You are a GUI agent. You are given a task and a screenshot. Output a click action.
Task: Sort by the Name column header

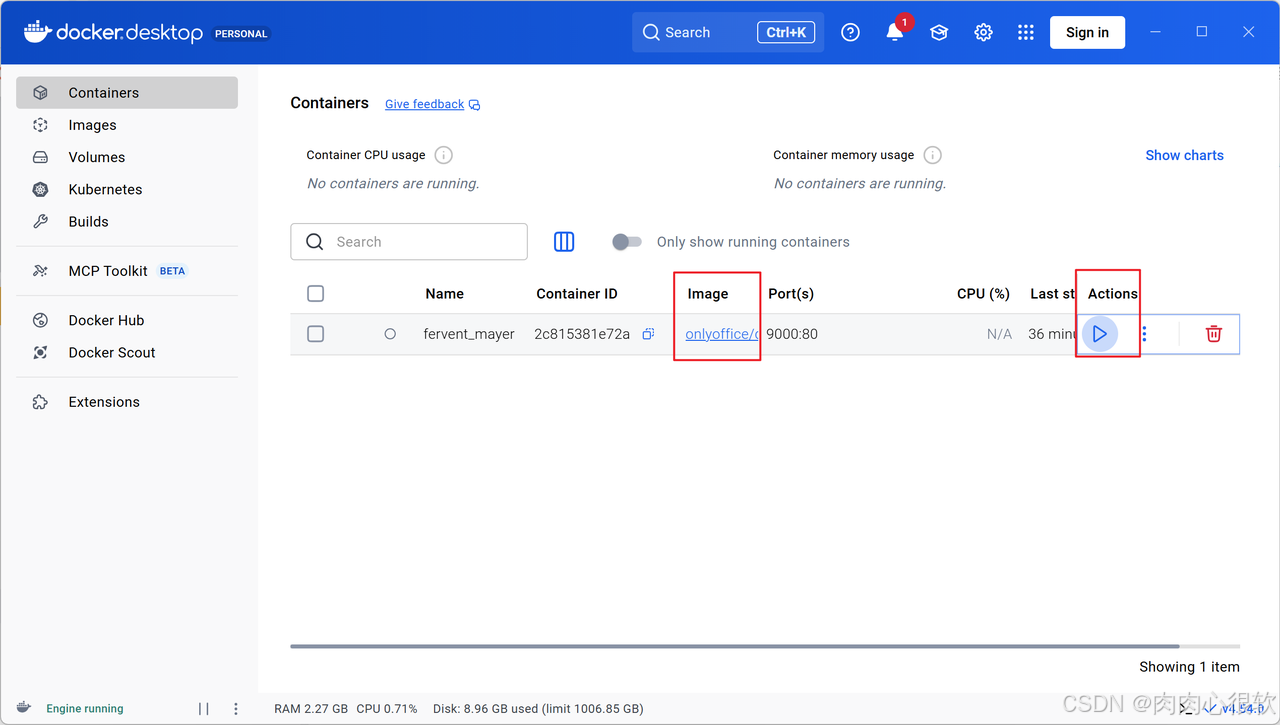[x=444, y=294]
